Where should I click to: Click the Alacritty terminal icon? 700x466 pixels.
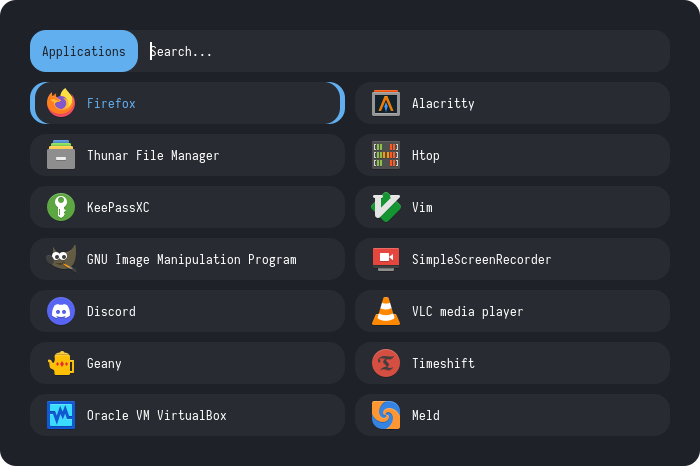tap(386, 103)
